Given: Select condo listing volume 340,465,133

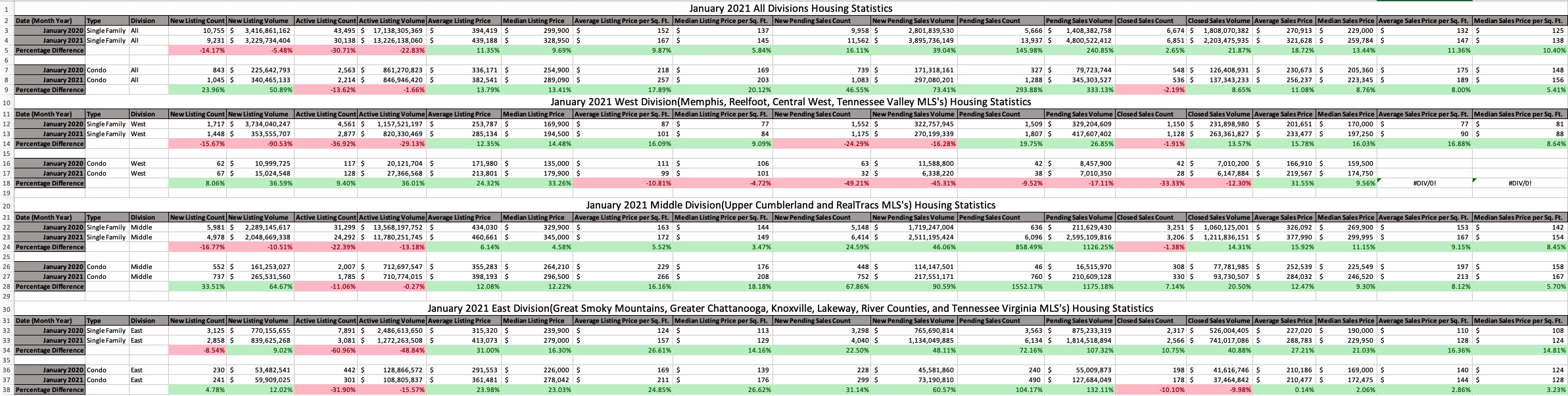Looking at the screenshot, I should pyautogui.click(x=260, y=80).
